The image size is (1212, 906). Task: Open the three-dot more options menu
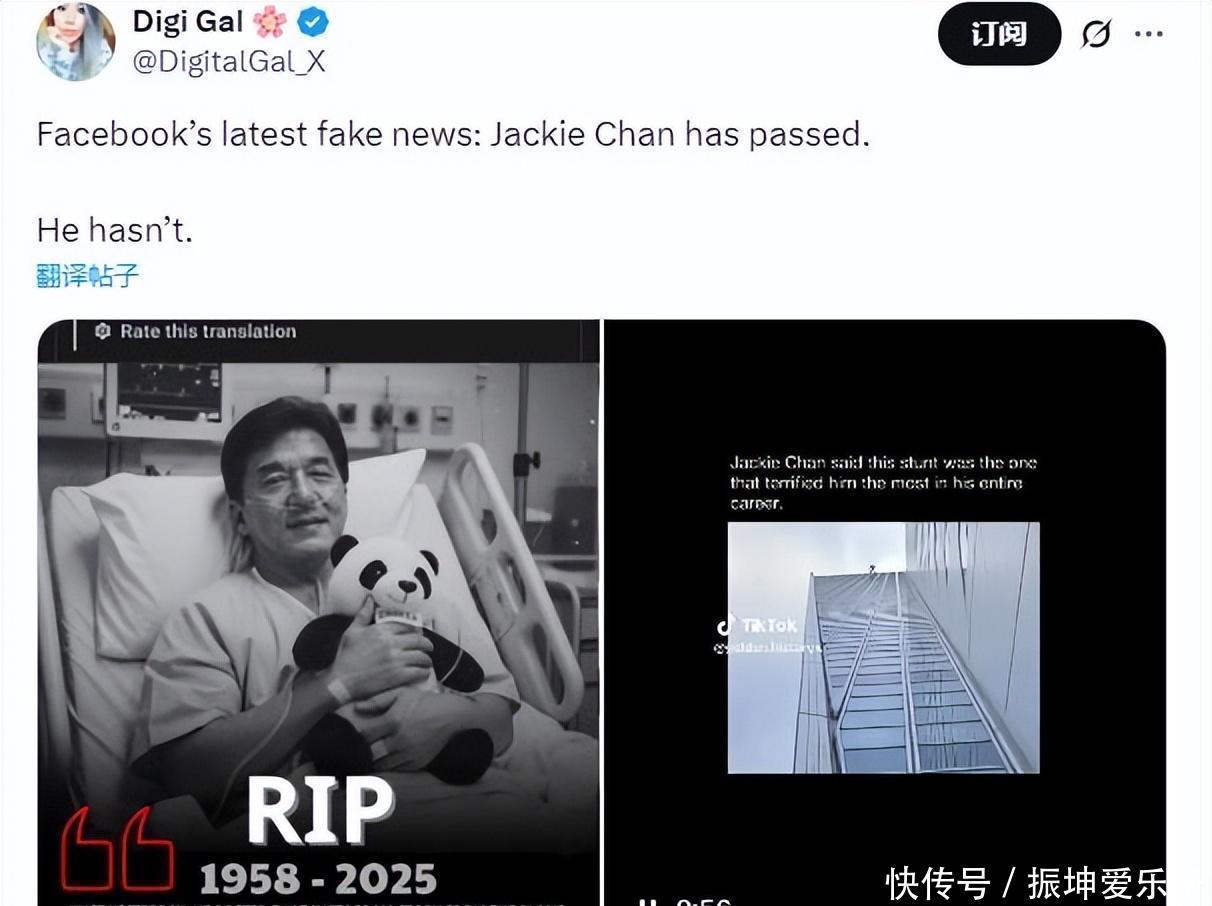(1149, 34)
